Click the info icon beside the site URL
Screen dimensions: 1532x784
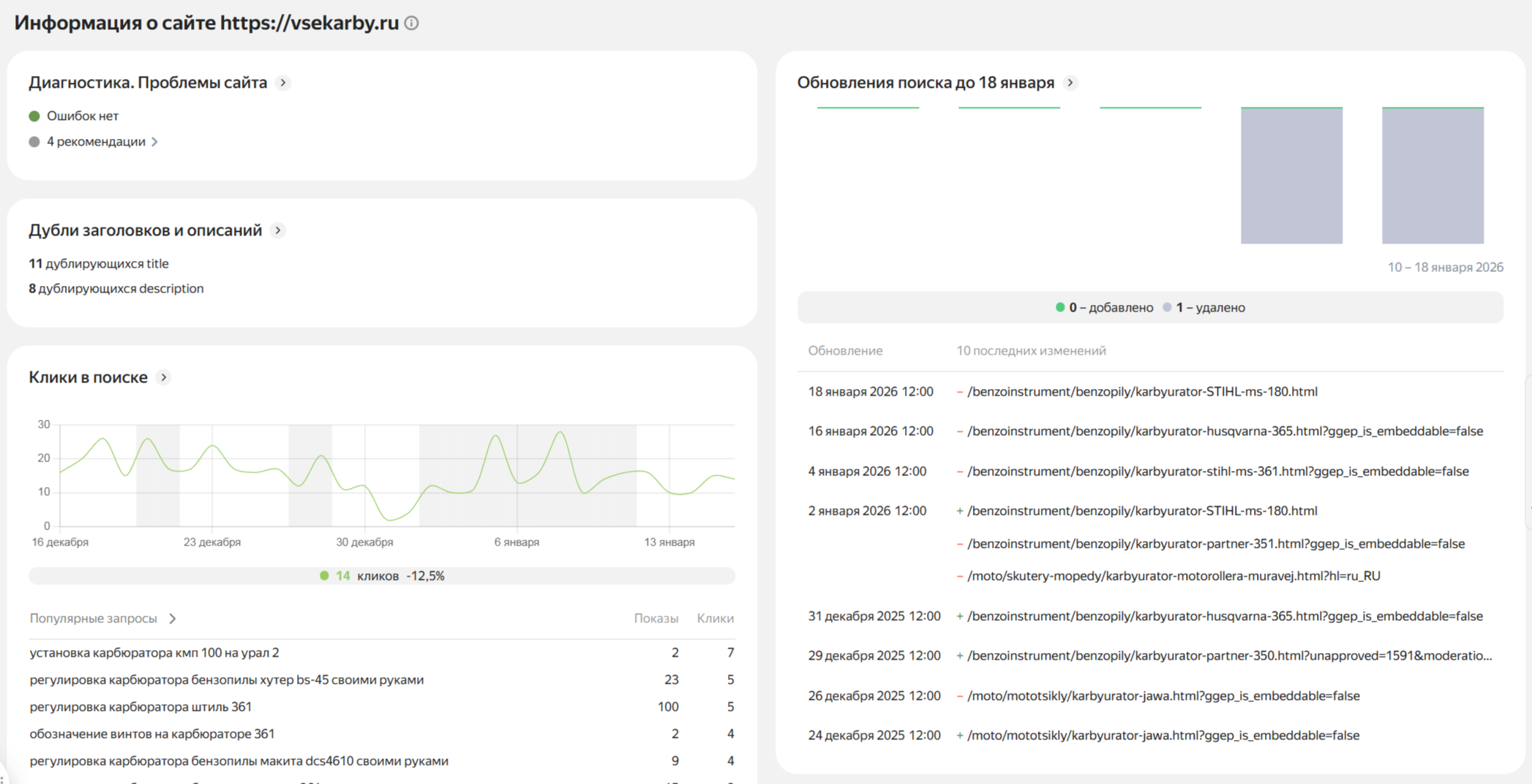click(x=412, y=23)
